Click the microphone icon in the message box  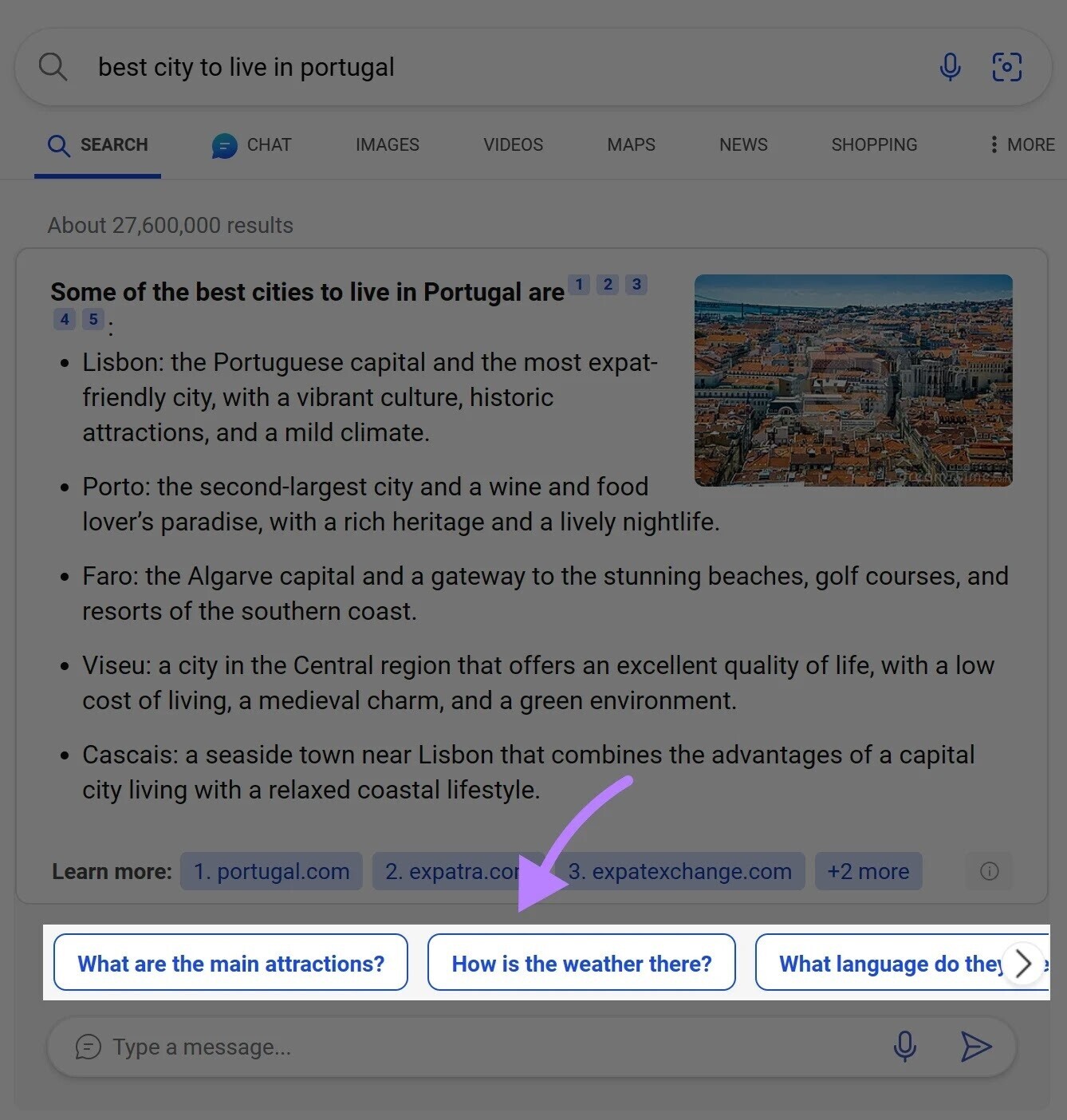[905, 1047]
